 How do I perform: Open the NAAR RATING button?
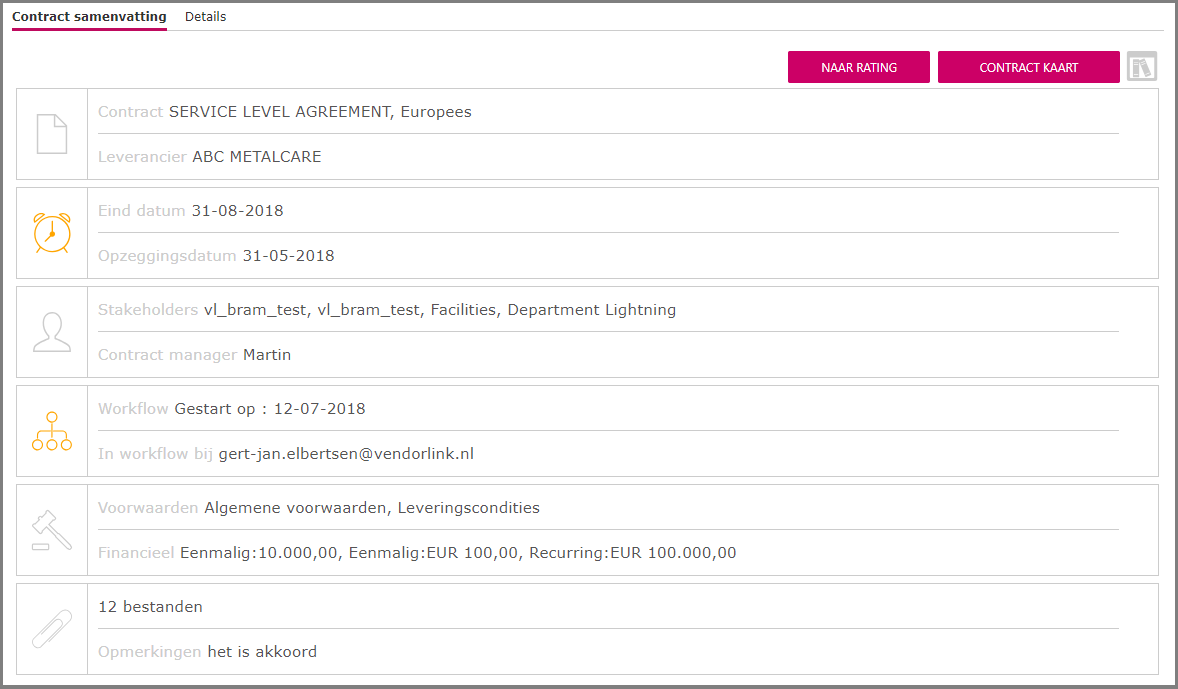(859, 67)
